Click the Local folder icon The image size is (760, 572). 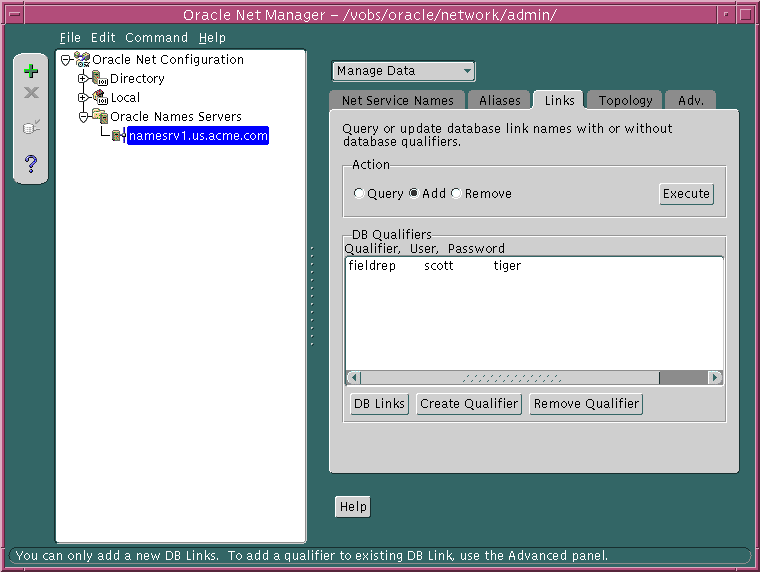pyautogui.click(x=100, y=97)
